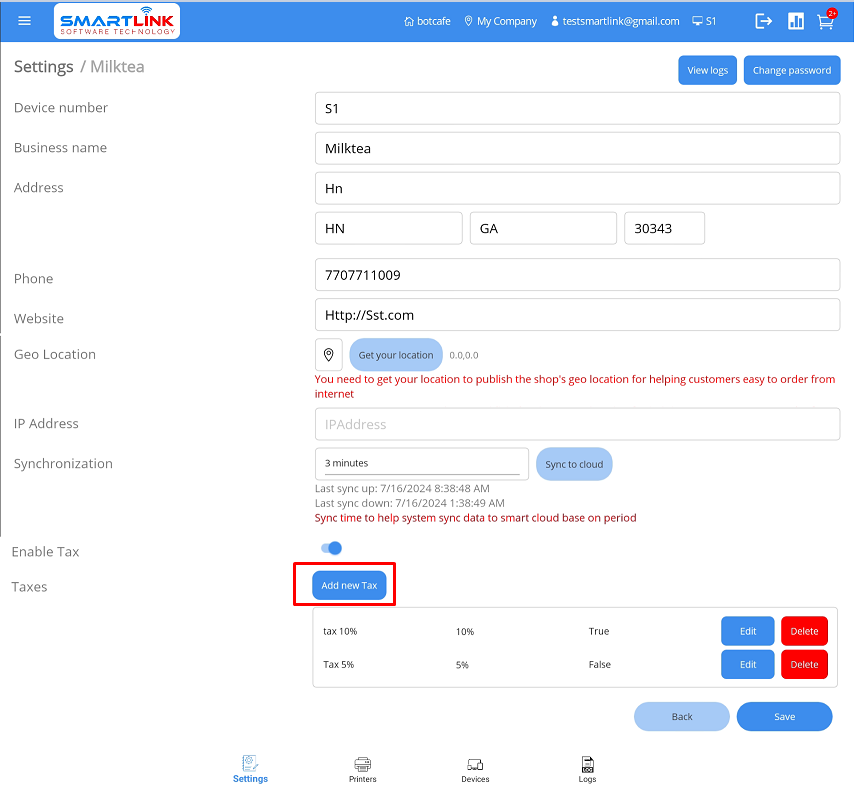854x807 pixels.
Task: Toggle the Enable Tax switch
Action: pyautogui.click(x=331, y=548)
